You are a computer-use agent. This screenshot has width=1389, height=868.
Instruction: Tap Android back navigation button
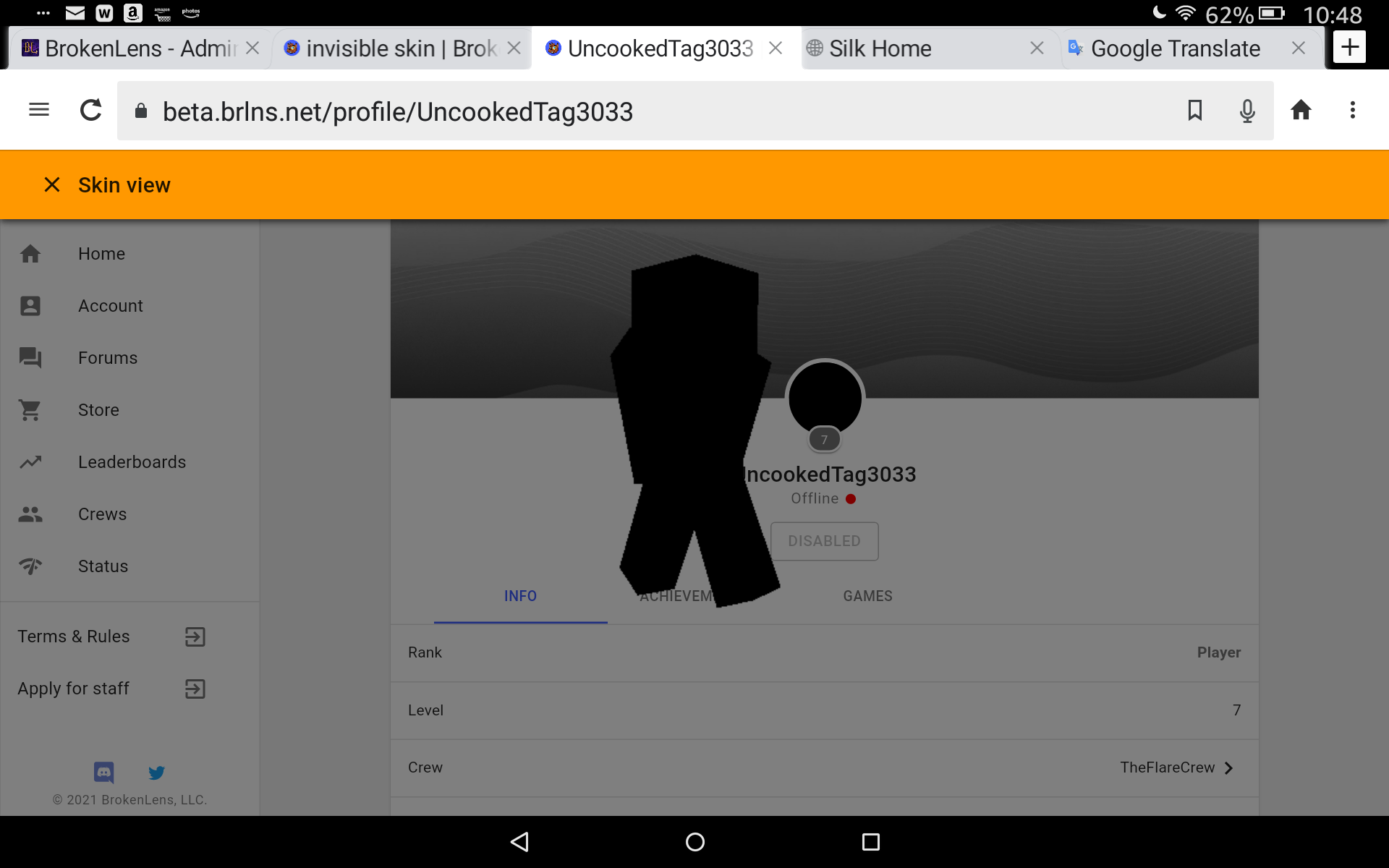[519, 842]
